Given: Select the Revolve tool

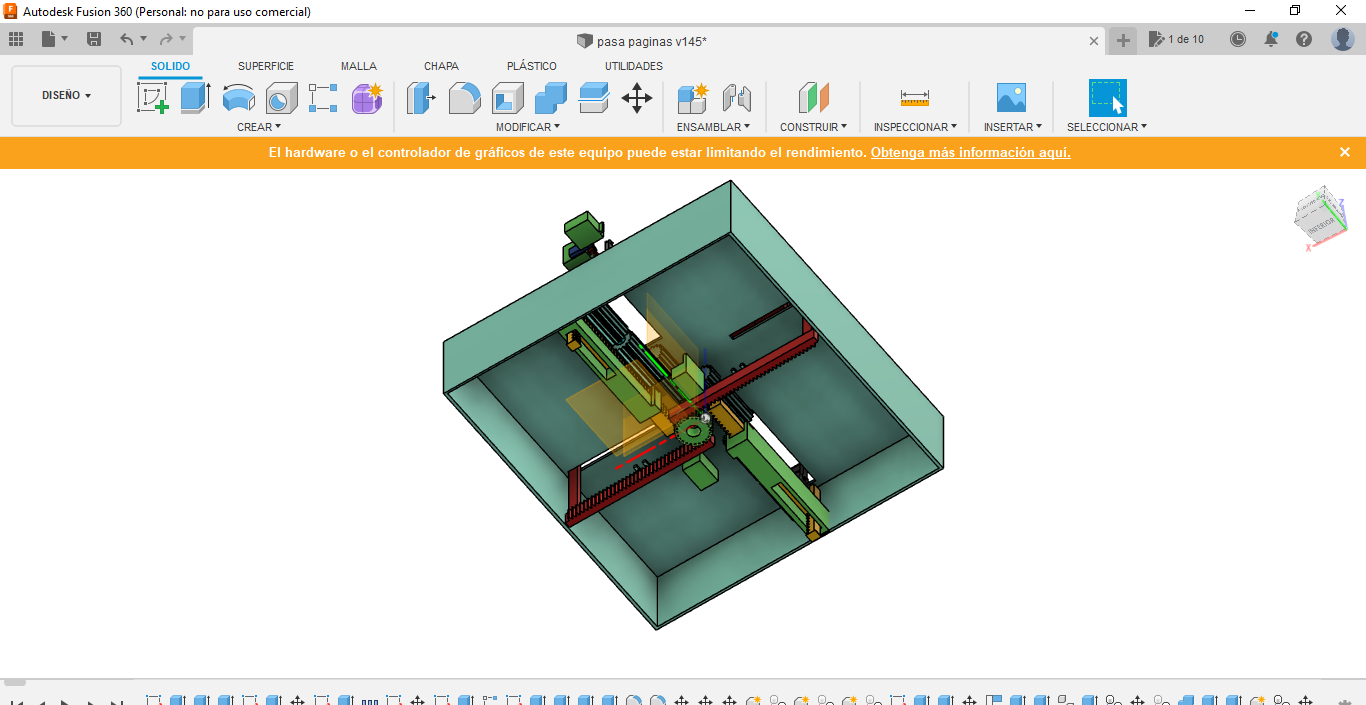Looking at the screenshot, I should pyautogui.click(x=238, y=97).
